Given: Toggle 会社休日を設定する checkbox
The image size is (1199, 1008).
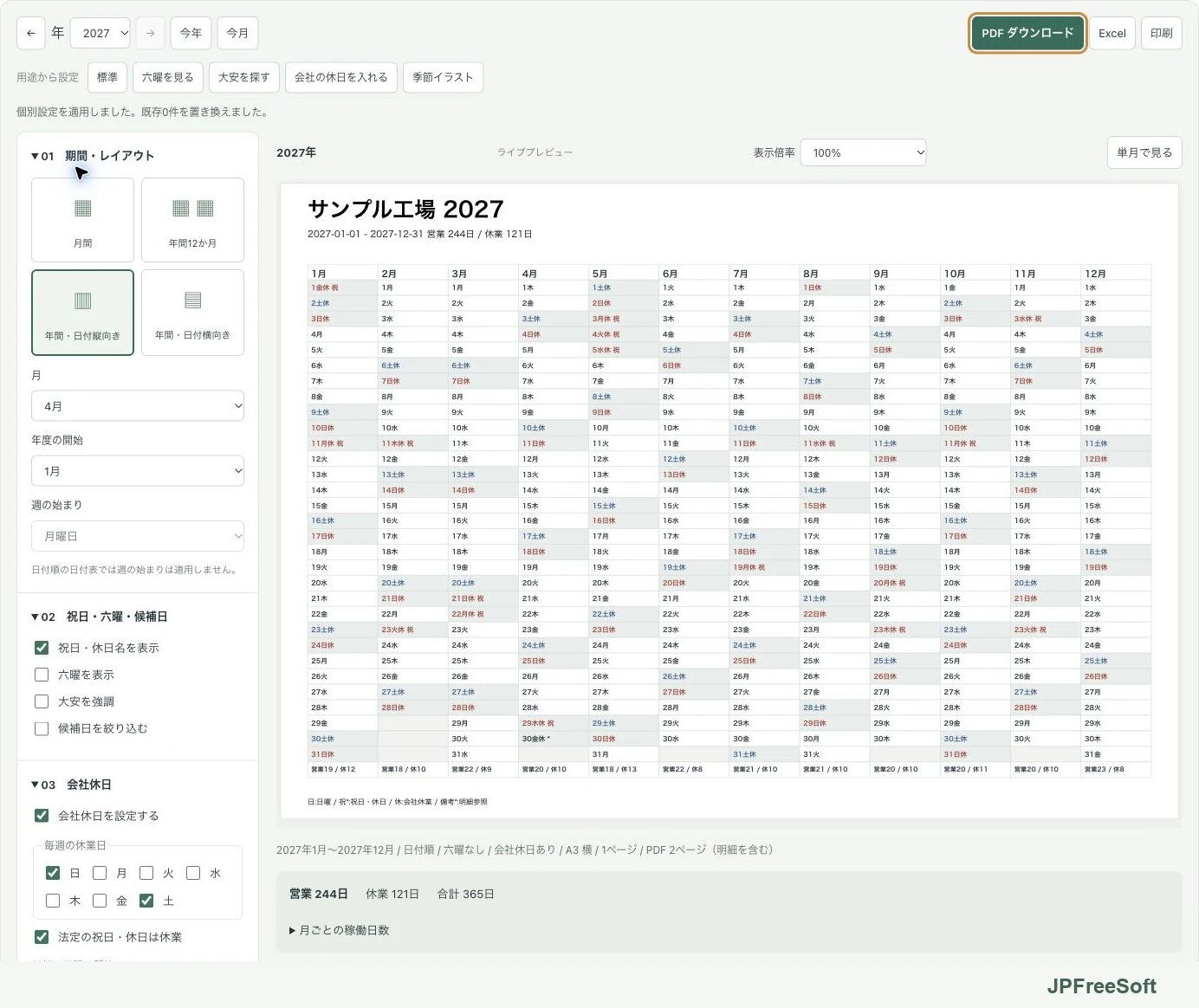Looking at the screenshot, I should (42, 816).
